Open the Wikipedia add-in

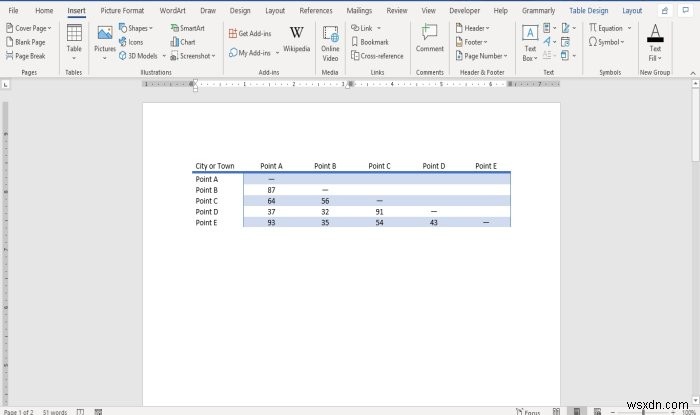tap(296, 39)
